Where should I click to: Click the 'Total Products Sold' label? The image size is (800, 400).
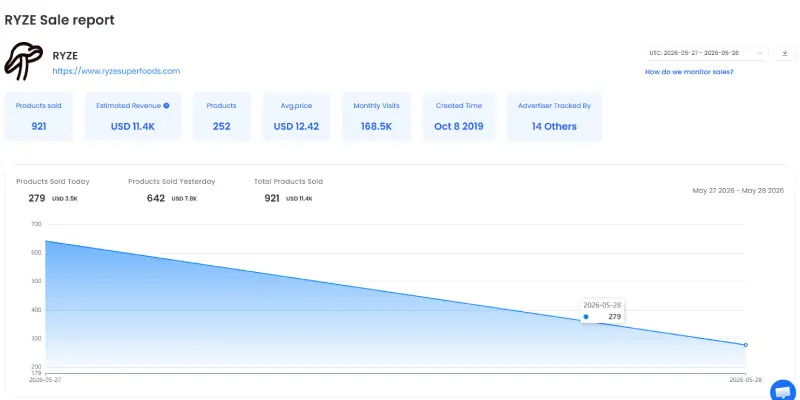click(288, 182)
